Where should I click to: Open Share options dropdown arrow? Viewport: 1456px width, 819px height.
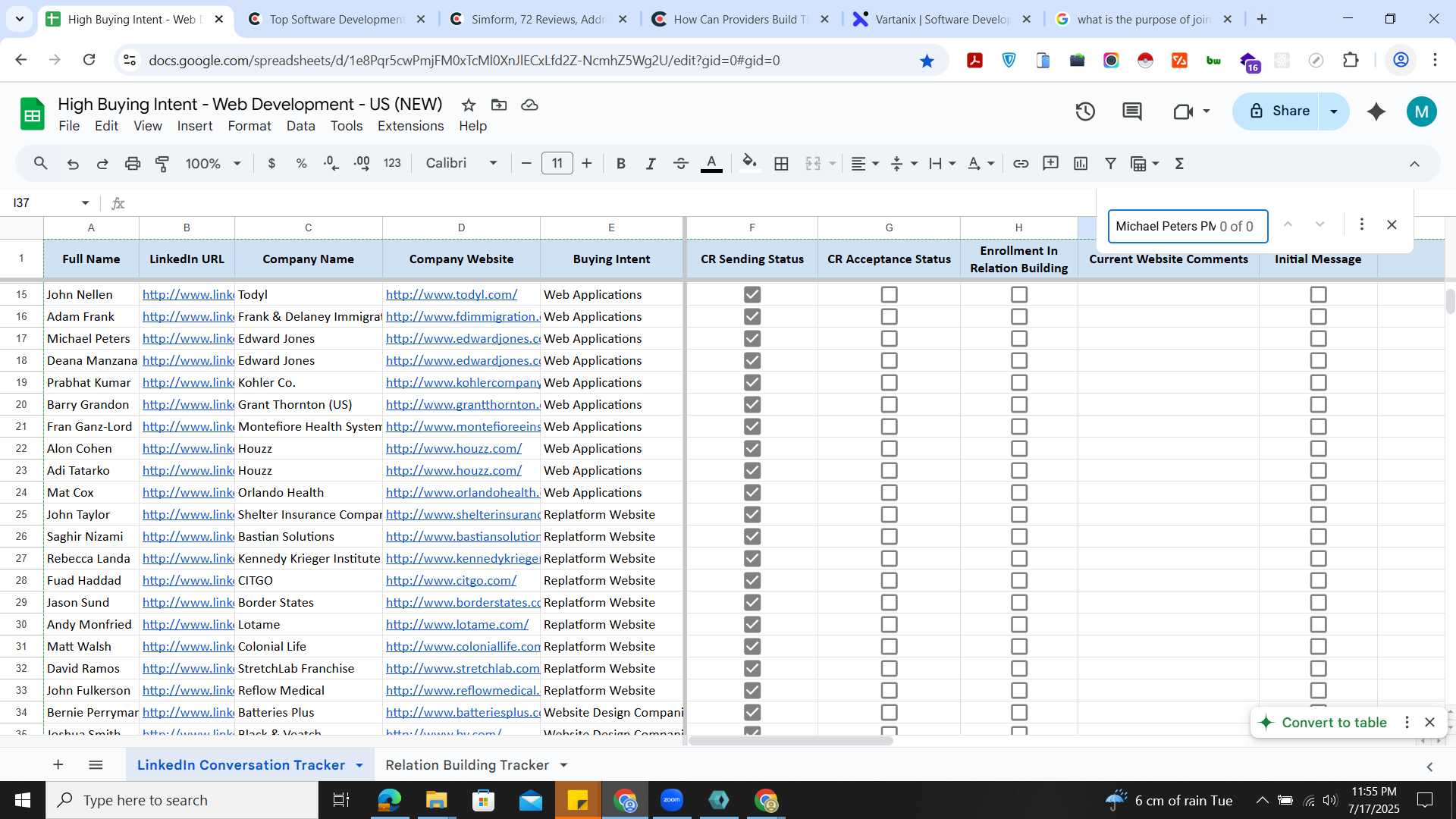click(x=1334, y=111)
